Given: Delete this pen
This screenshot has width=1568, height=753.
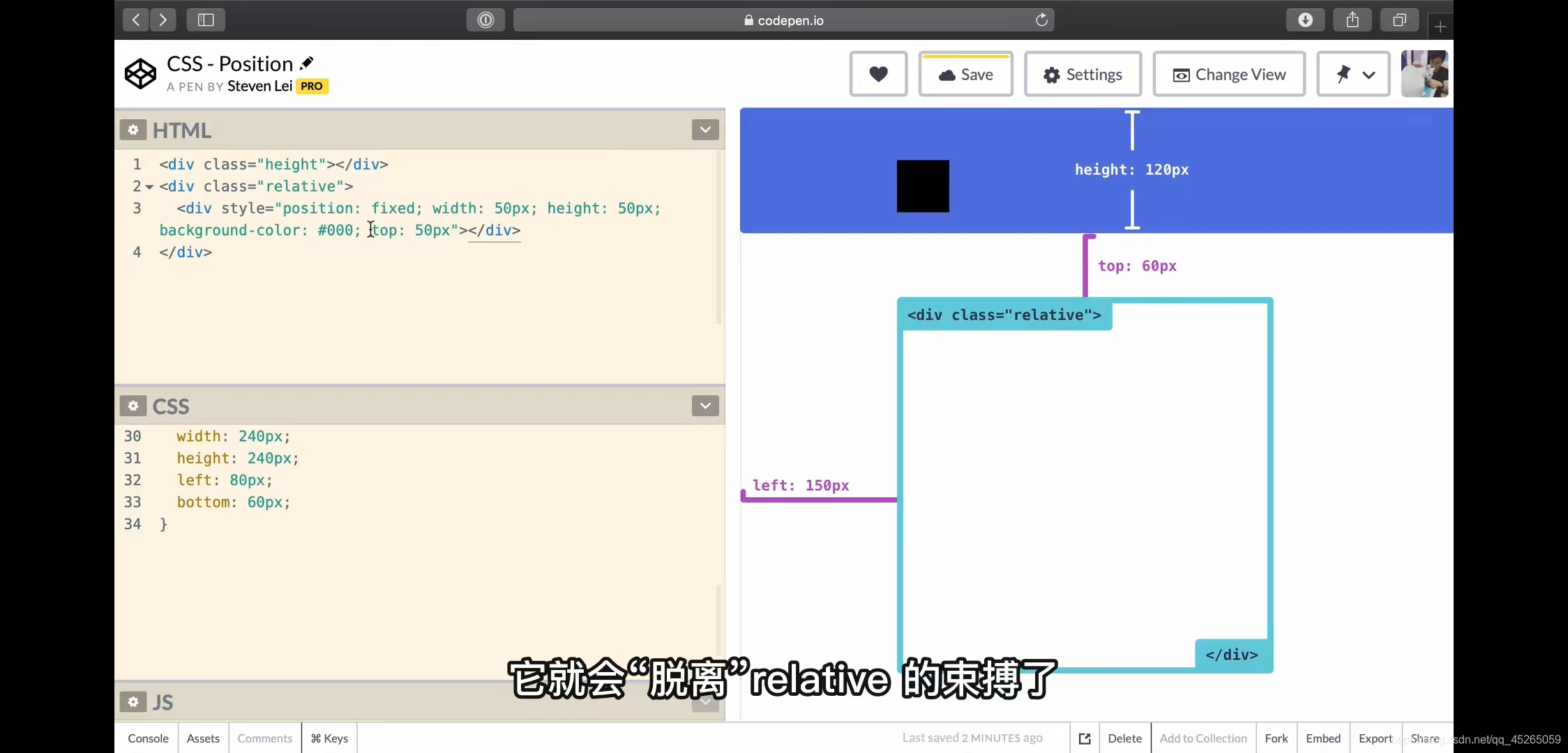Looking at the screenshot, I should 1124,738.
